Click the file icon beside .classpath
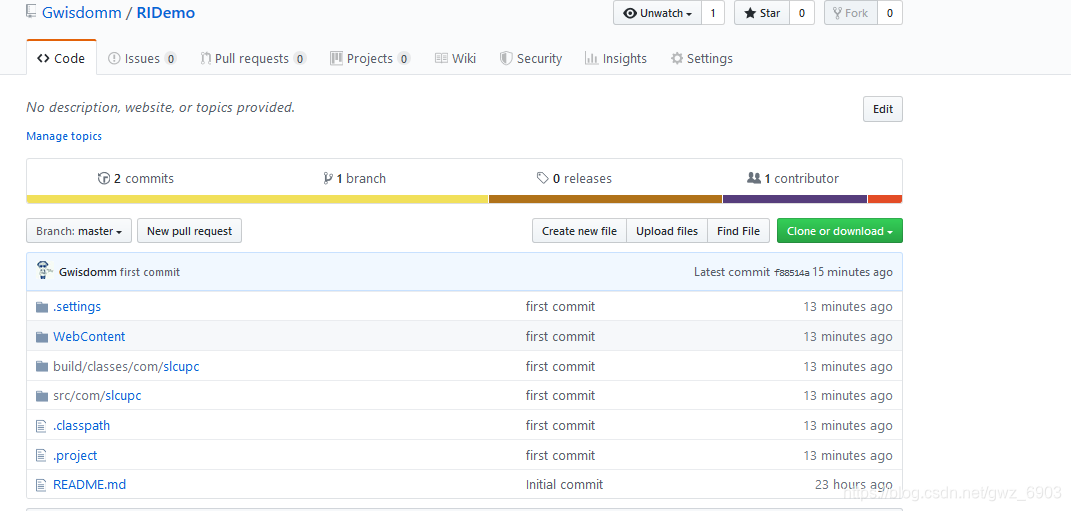 (x=41, y=426)
